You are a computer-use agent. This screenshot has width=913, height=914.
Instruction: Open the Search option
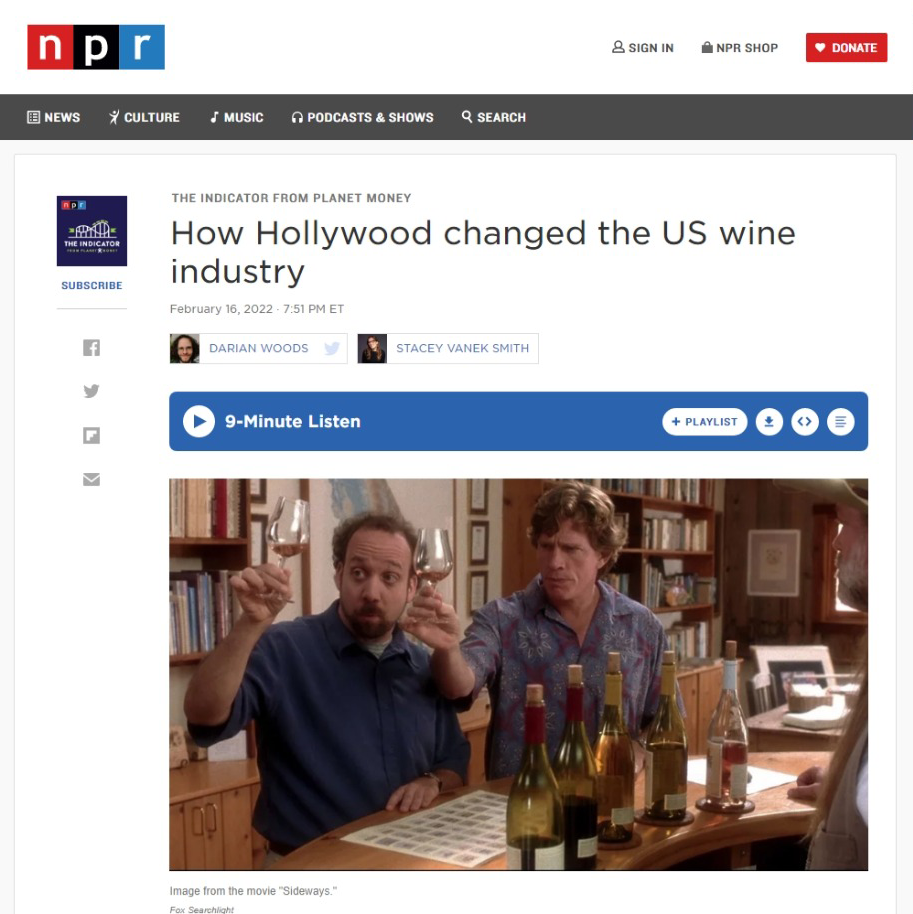494,117
